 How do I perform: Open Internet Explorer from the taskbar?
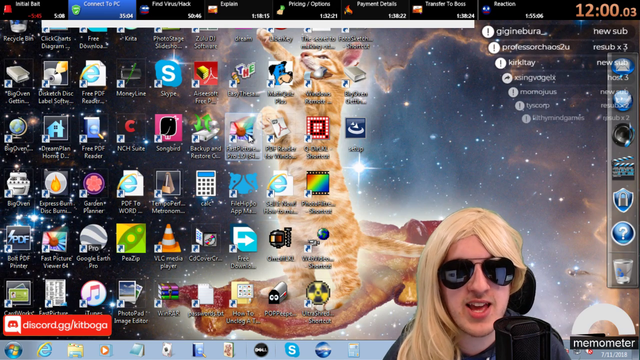[44, 350]
